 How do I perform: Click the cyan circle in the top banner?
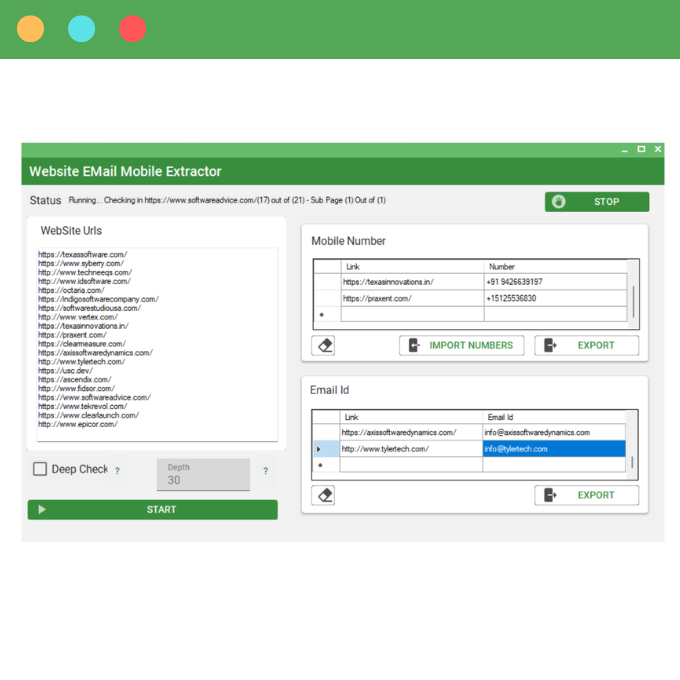[x=81, y=29]
